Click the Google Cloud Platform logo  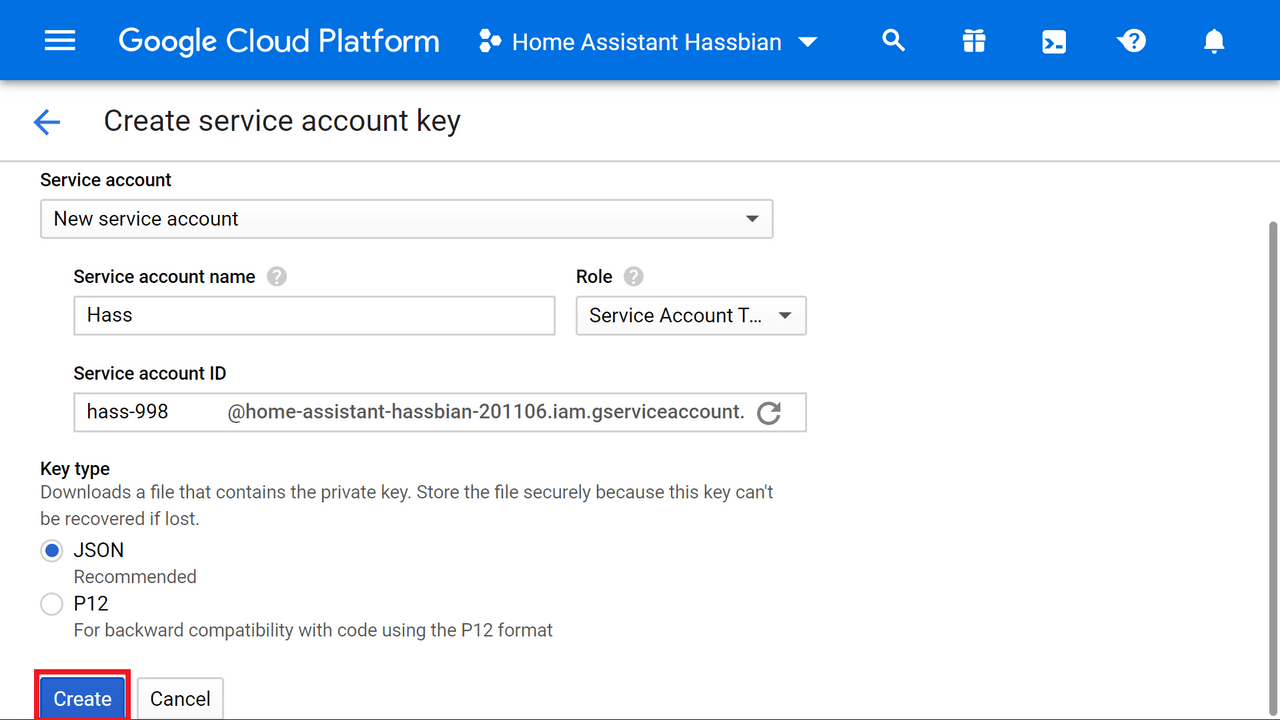pyautogui.click(x=279, y=41)
